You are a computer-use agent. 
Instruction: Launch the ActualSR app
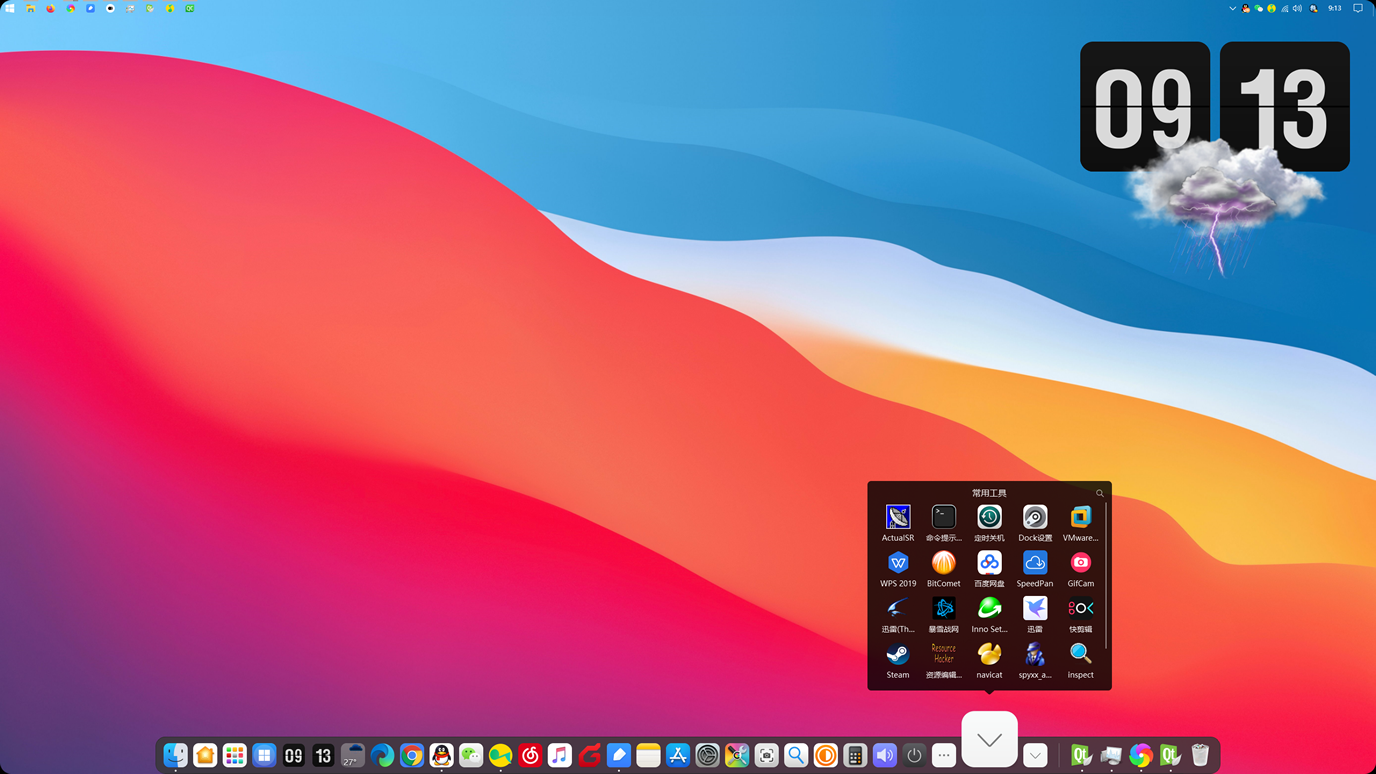click(x=897, y=518)
